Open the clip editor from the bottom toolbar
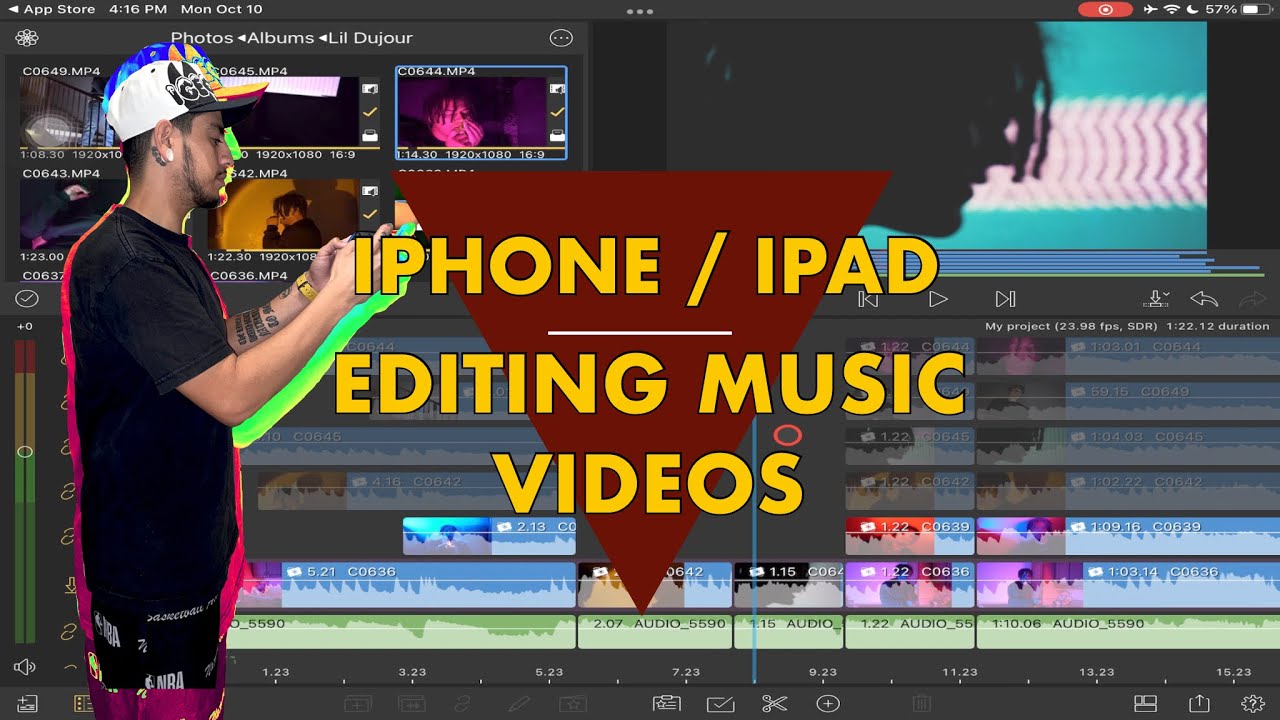The height and width of the screenshot is (720, 1280). [x=667, y=704]
